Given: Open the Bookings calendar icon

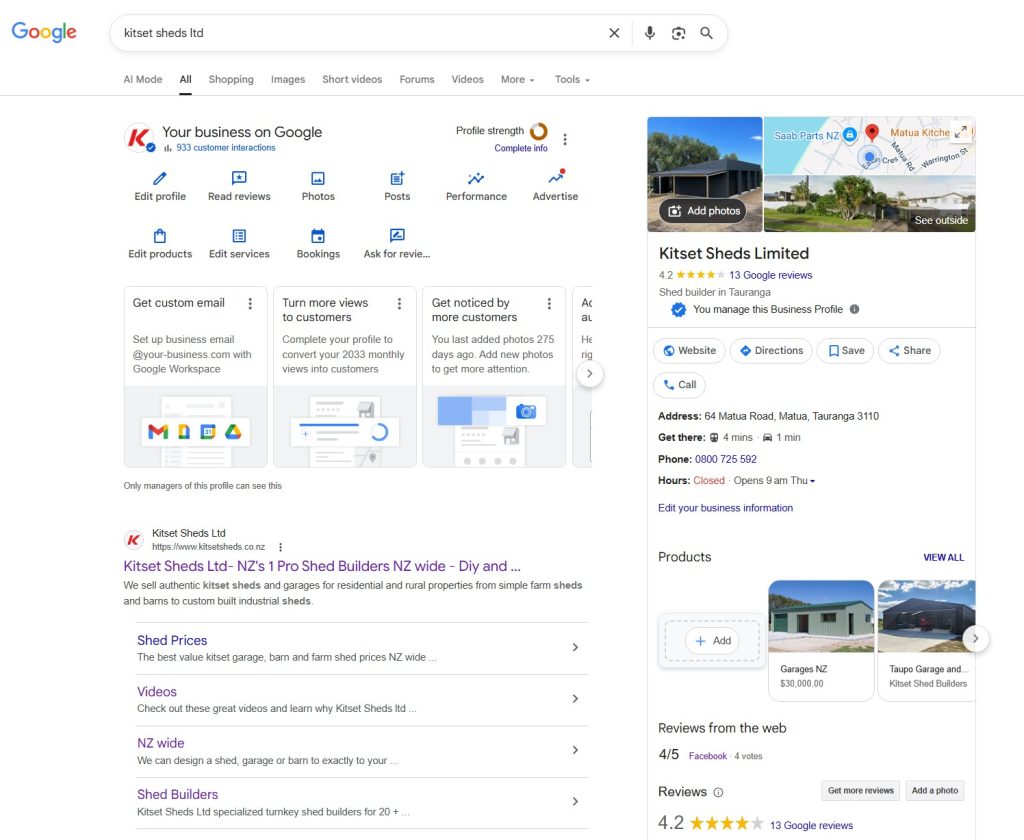Looking at the screenshot, I should [x=318, y=236].
